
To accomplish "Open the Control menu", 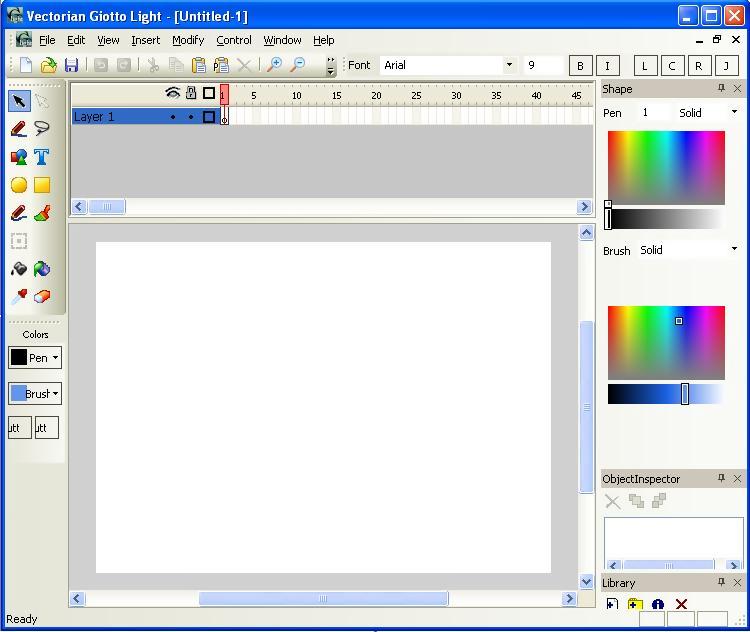I will (x=234, y=40).
